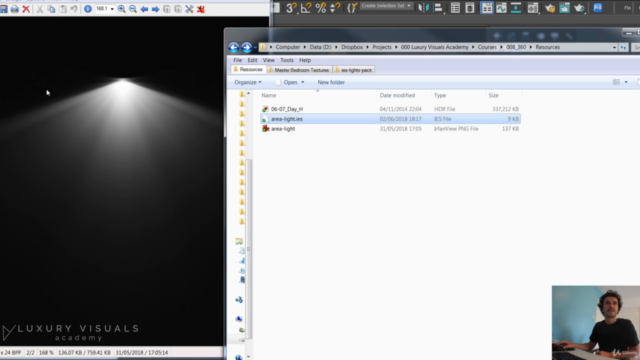Click 000 Luxury Visuals Academy breadcrumb
This screenshot has width=640, height=360.
click(x=434, y=47)
